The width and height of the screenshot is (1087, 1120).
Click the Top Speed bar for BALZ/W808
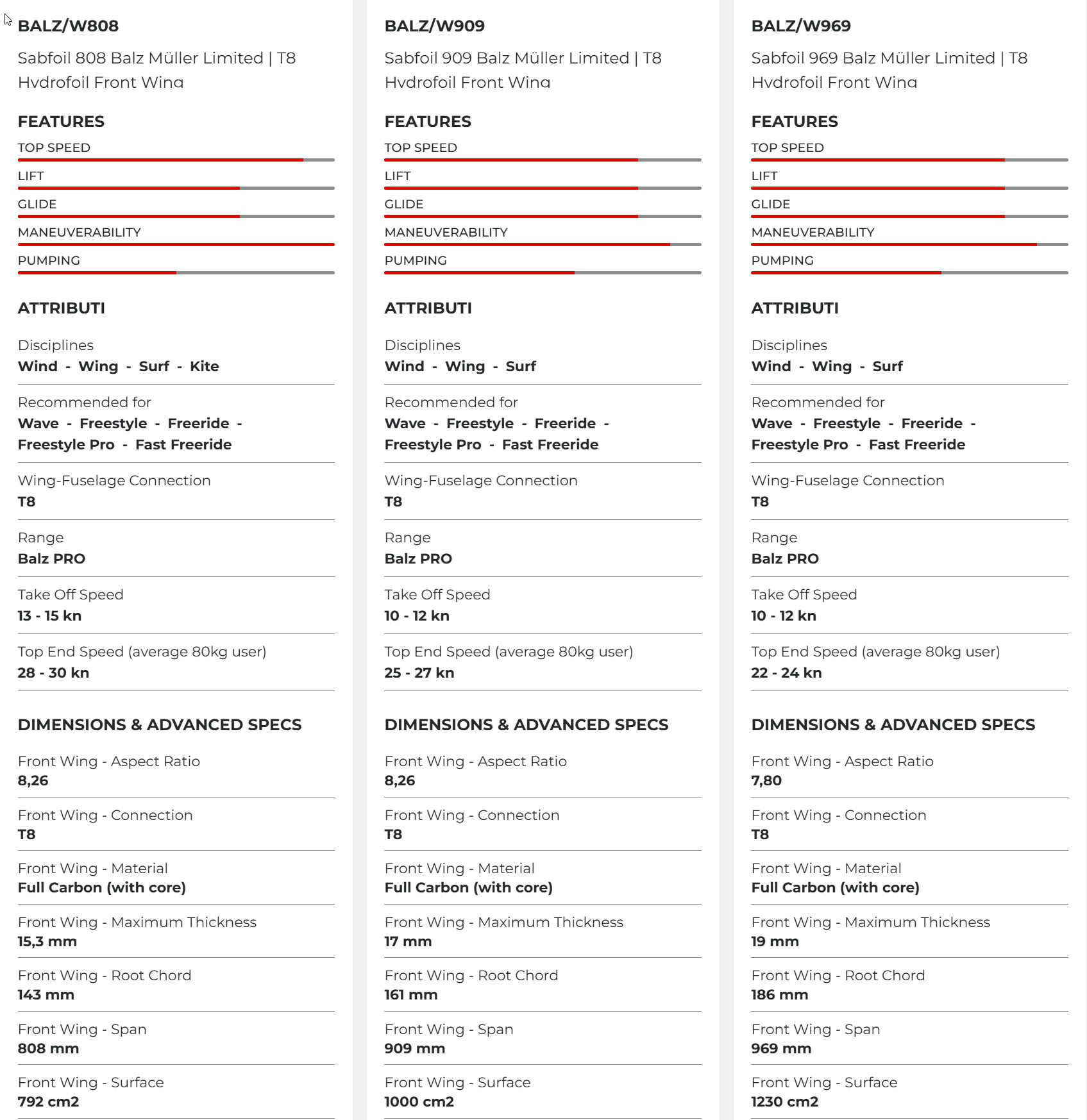(176, 160)
